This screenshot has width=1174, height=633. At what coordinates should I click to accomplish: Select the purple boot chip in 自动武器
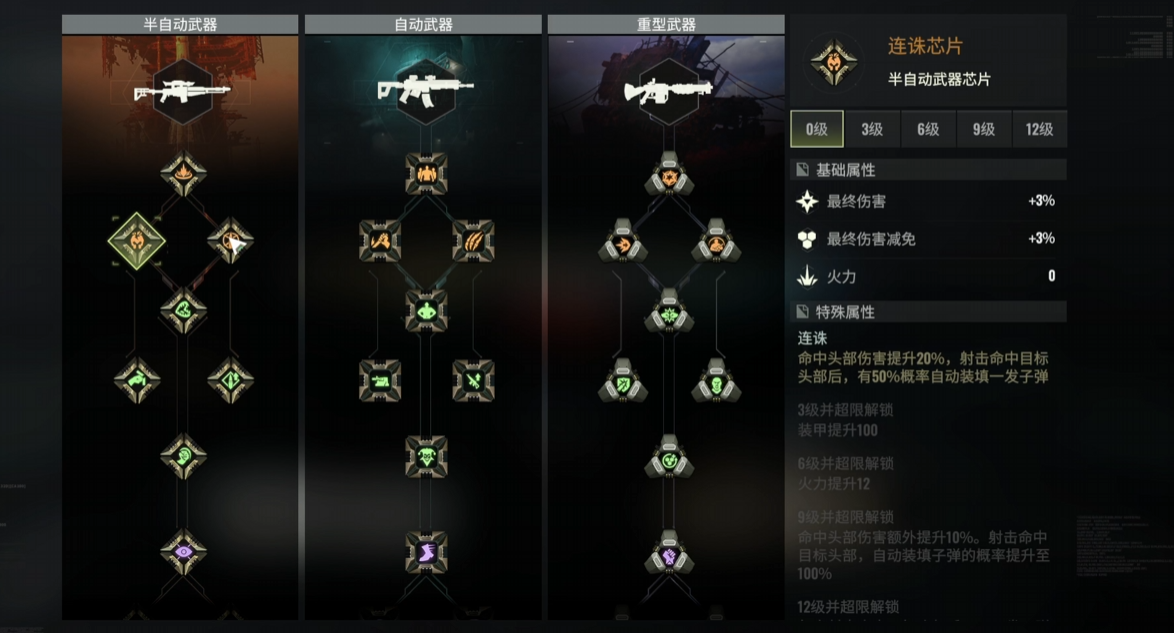point(426,553)
